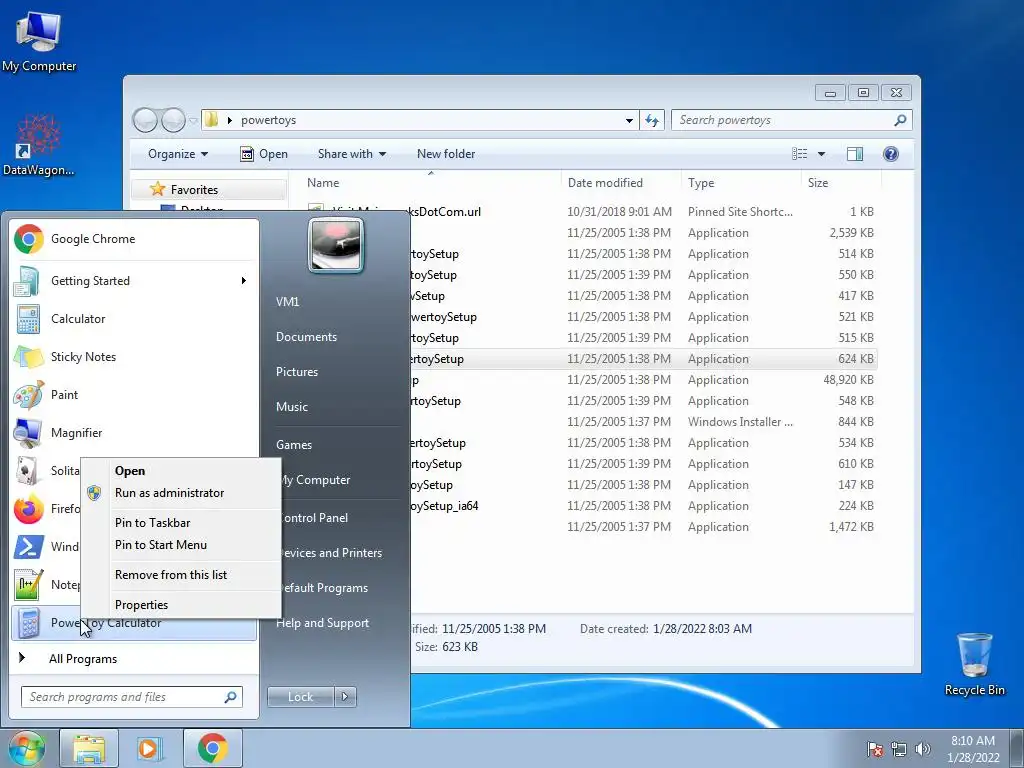Open the Organize dropdown menu
This screenshot has width=1024, height=768.
click(x=178, y=154)
